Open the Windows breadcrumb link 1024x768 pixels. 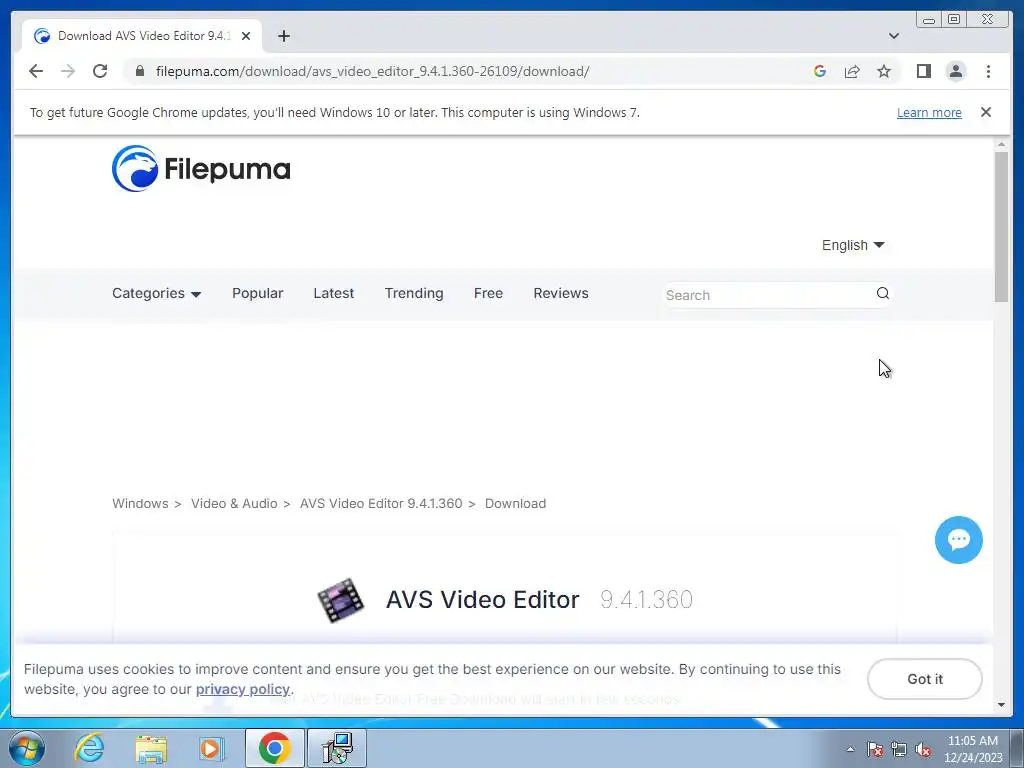140,504
